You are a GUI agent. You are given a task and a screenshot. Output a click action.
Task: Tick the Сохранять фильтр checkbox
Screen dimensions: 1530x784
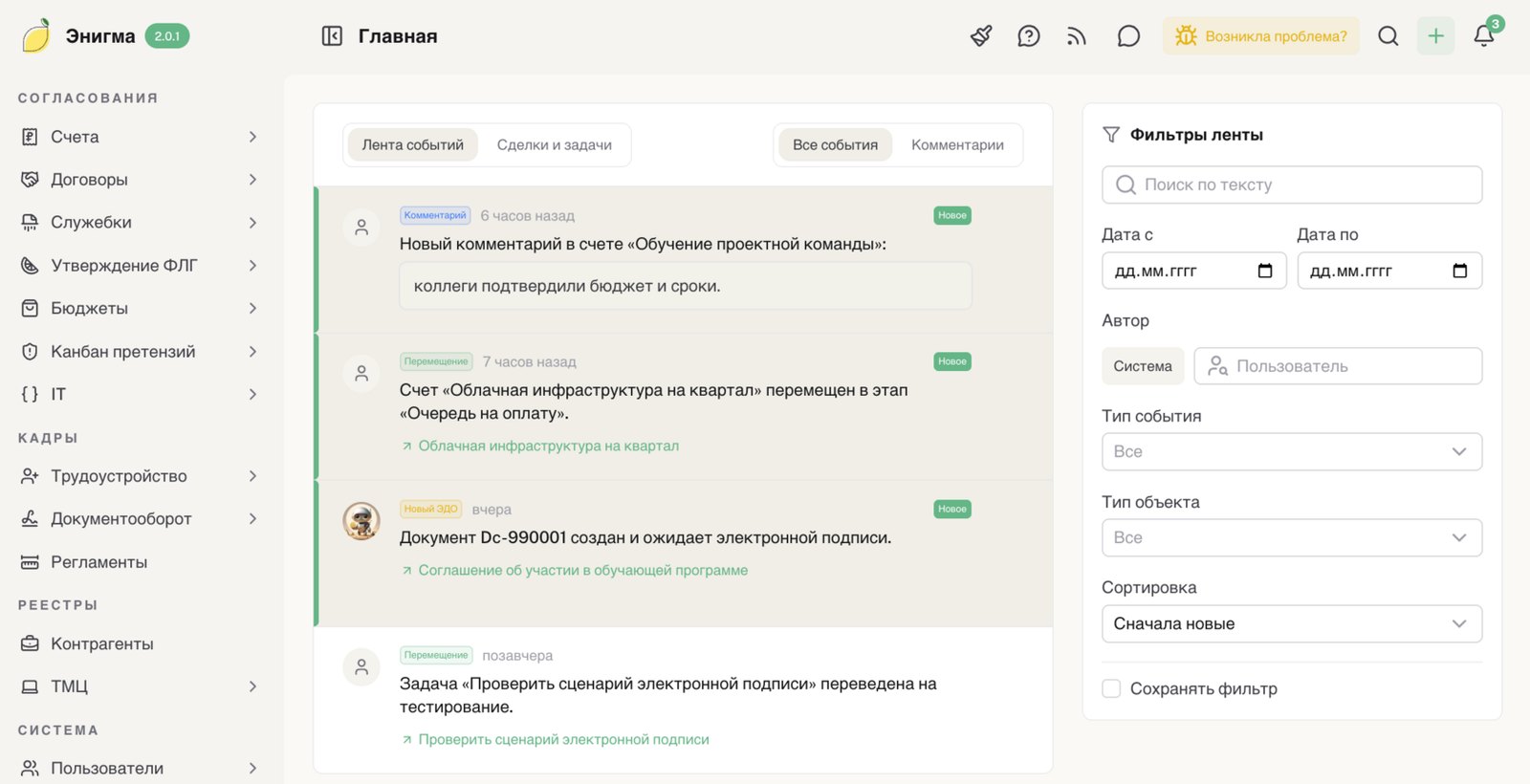[x=1111, y=688]
